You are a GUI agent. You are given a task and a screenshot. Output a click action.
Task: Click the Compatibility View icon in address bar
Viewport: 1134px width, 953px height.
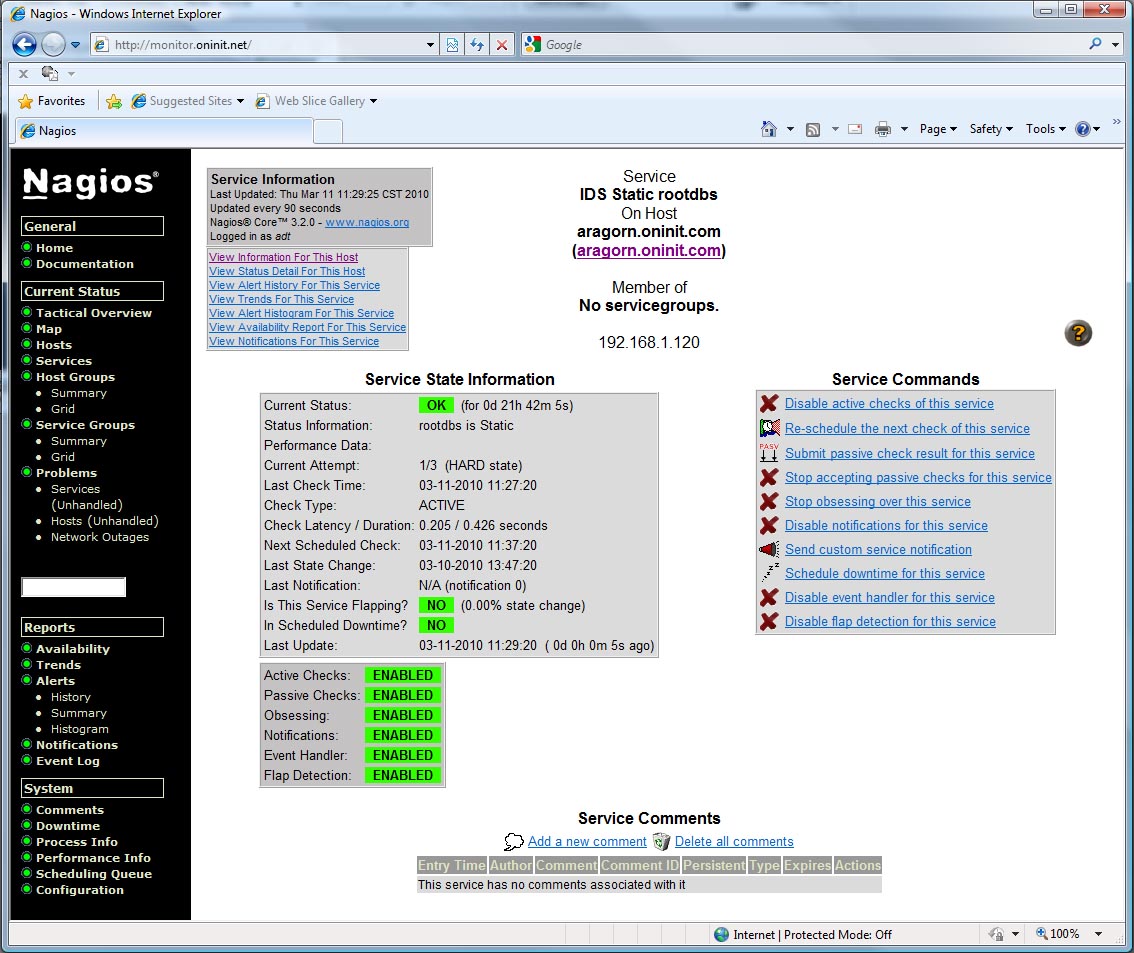point(452,45)
